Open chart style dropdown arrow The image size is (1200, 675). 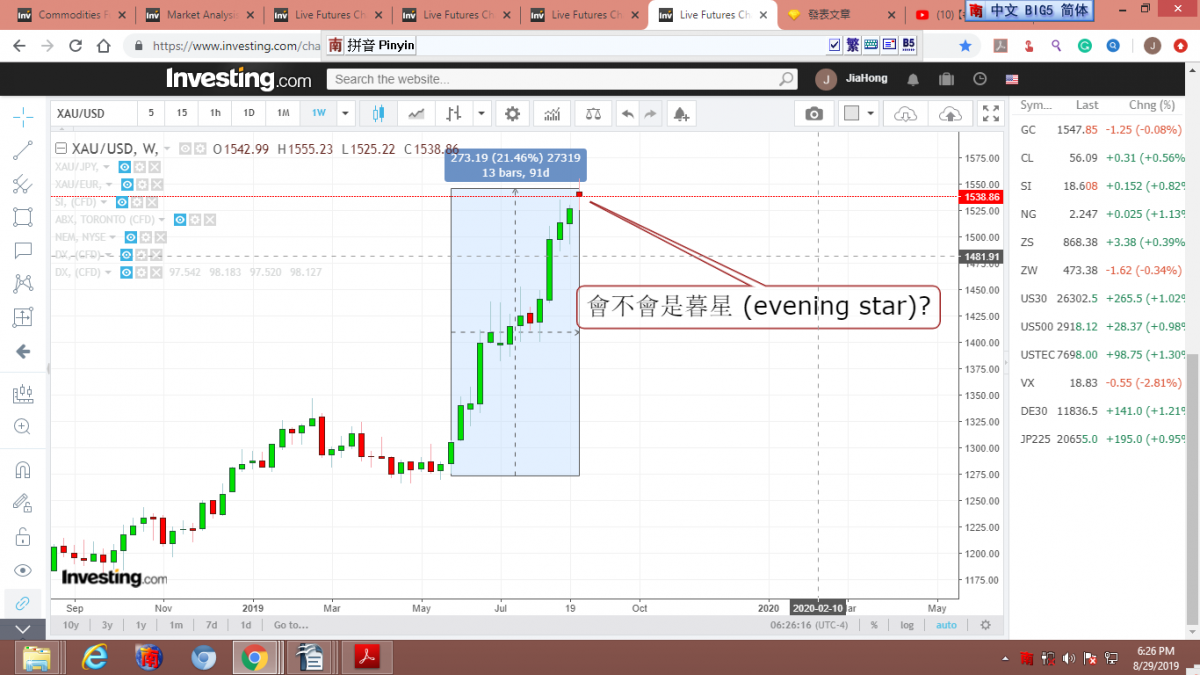tap(481, 114)
